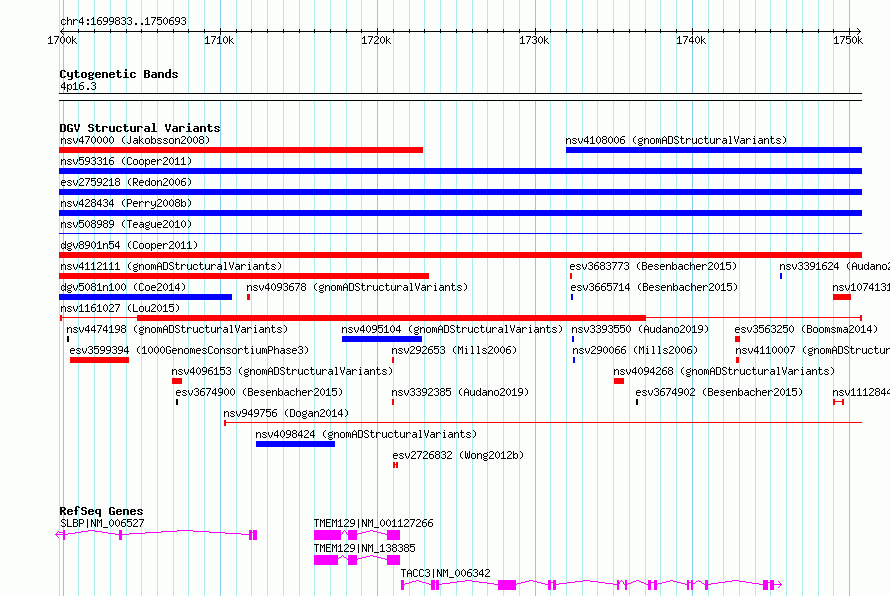Click blue bar under nsv4098424
The image size is (890, 596).
(295, 444)
